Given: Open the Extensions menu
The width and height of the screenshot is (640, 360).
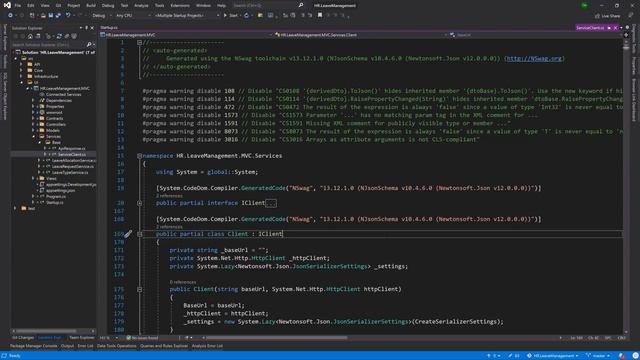Looking at the screenshot, I should (180, 5).
